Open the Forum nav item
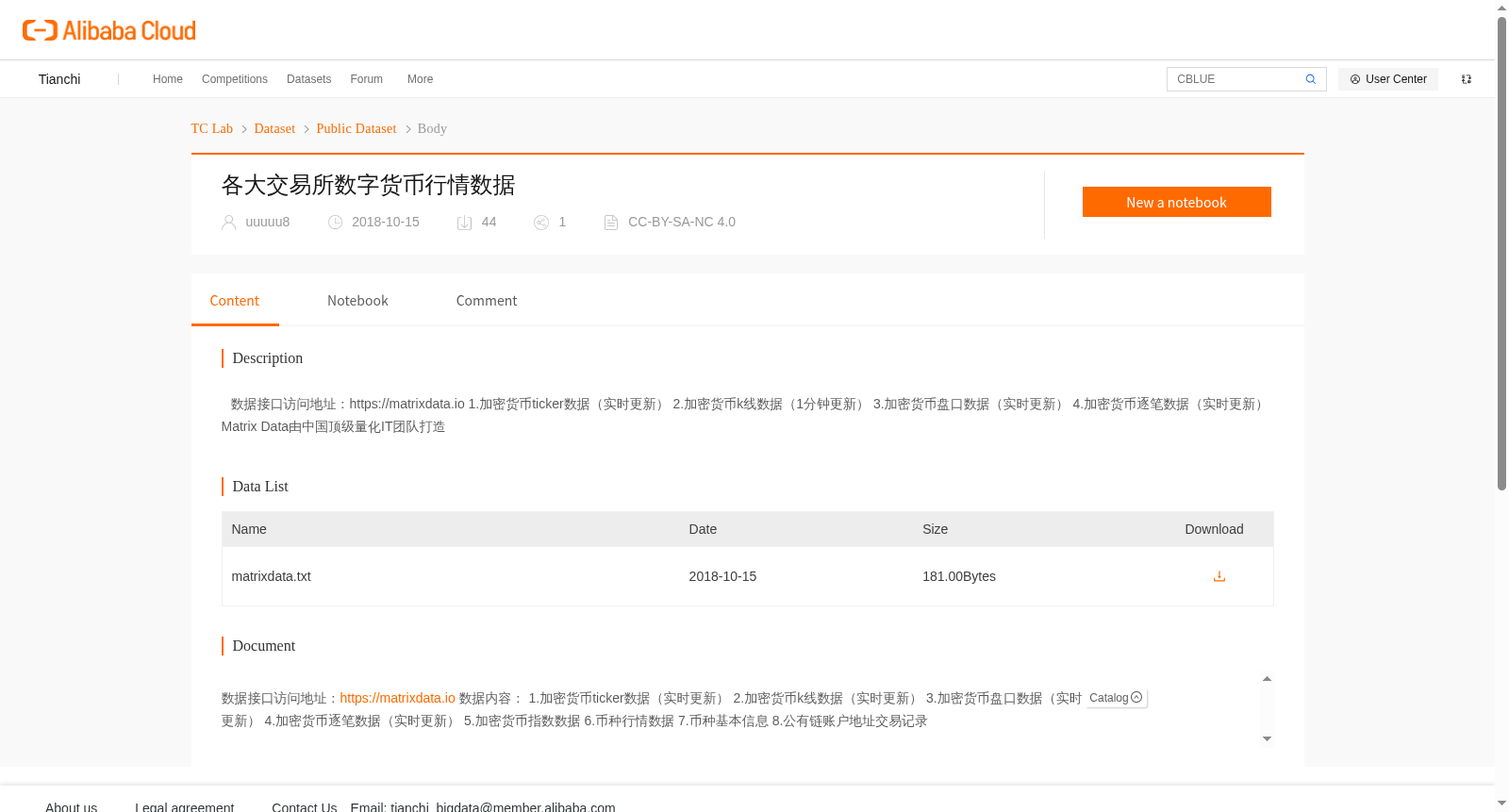 (366, 79)
